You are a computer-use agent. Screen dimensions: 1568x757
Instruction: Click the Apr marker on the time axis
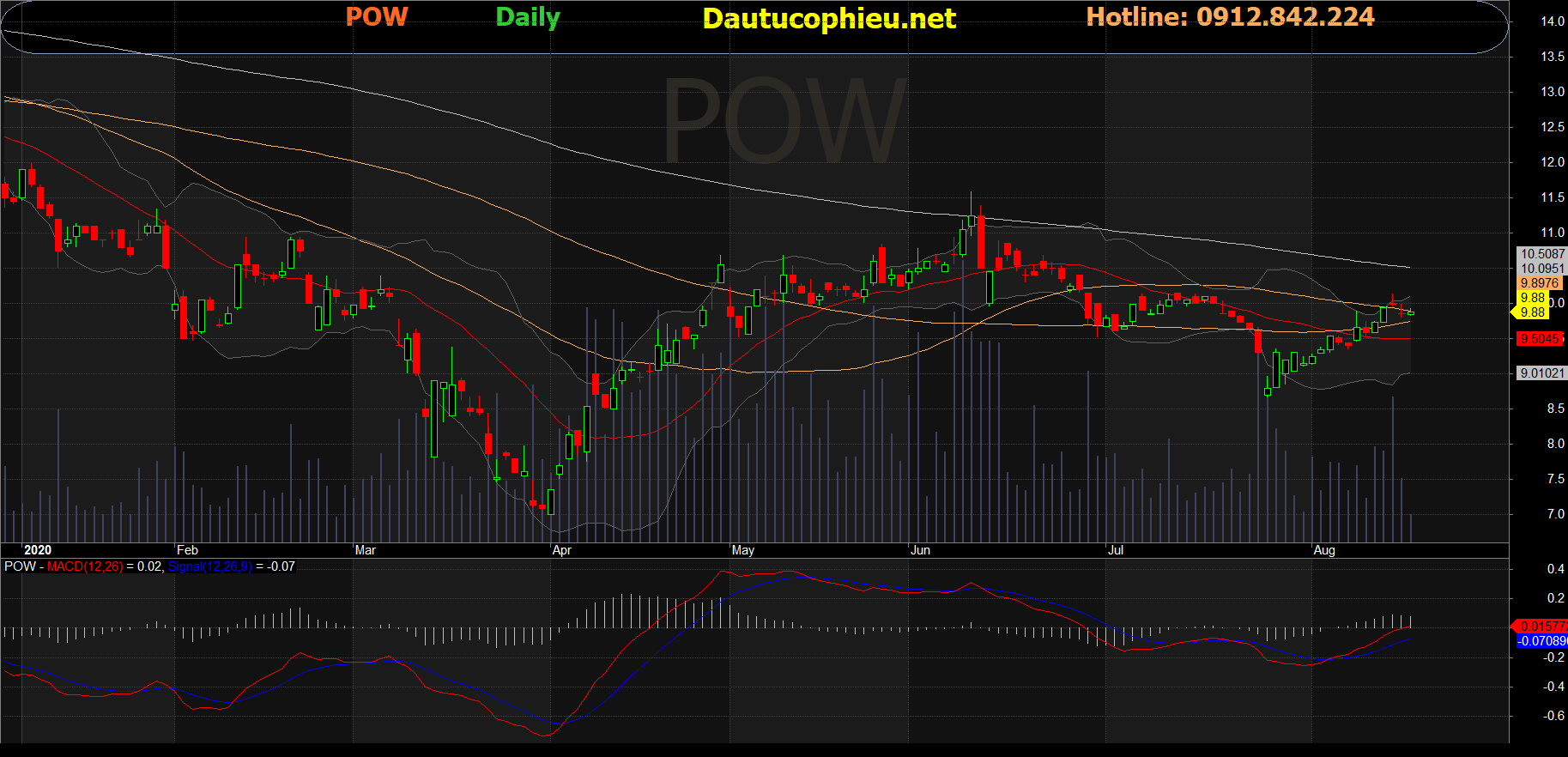tap(561, 550)
